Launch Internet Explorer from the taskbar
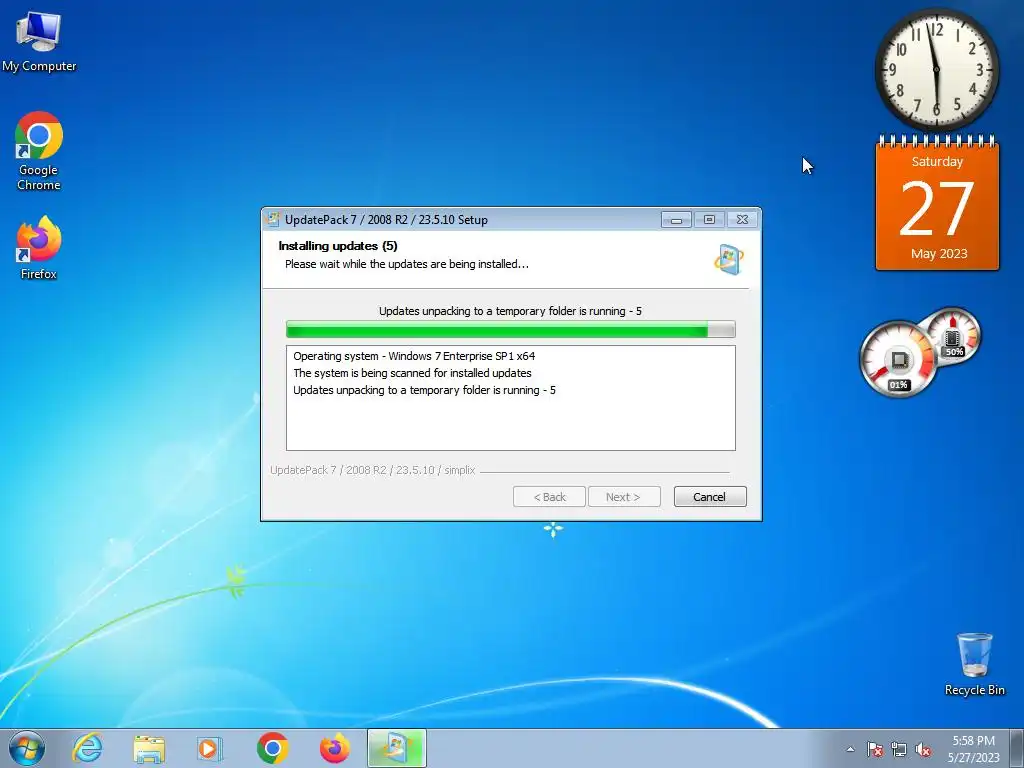Screen dimensions: 1024x768 (x=87, y=748)
